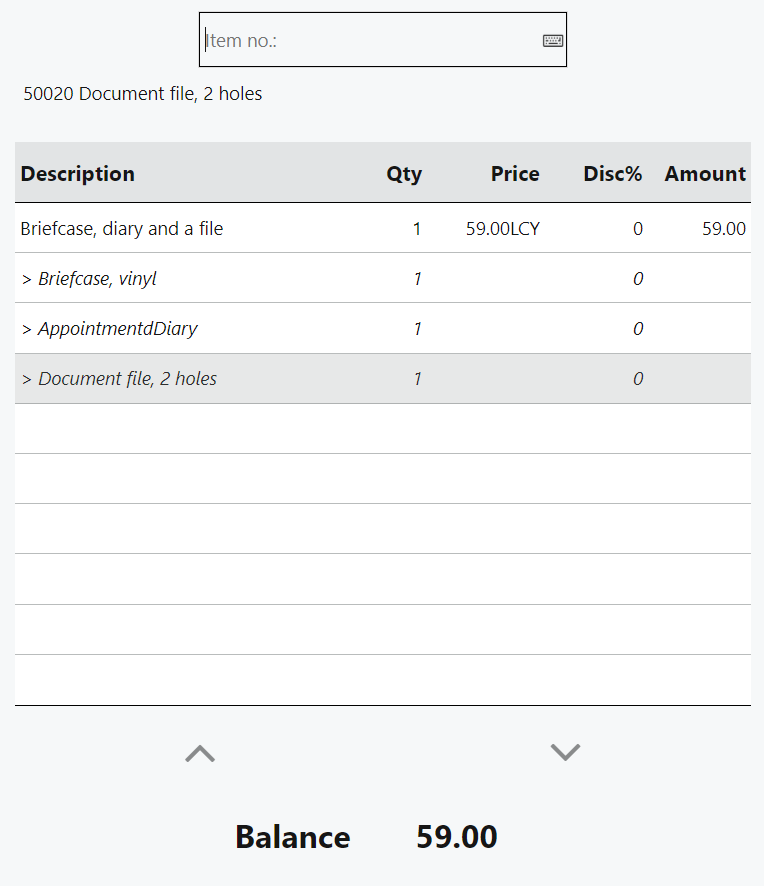Click the Price column header
The image size is (764, 886).
tap(515, 174)
